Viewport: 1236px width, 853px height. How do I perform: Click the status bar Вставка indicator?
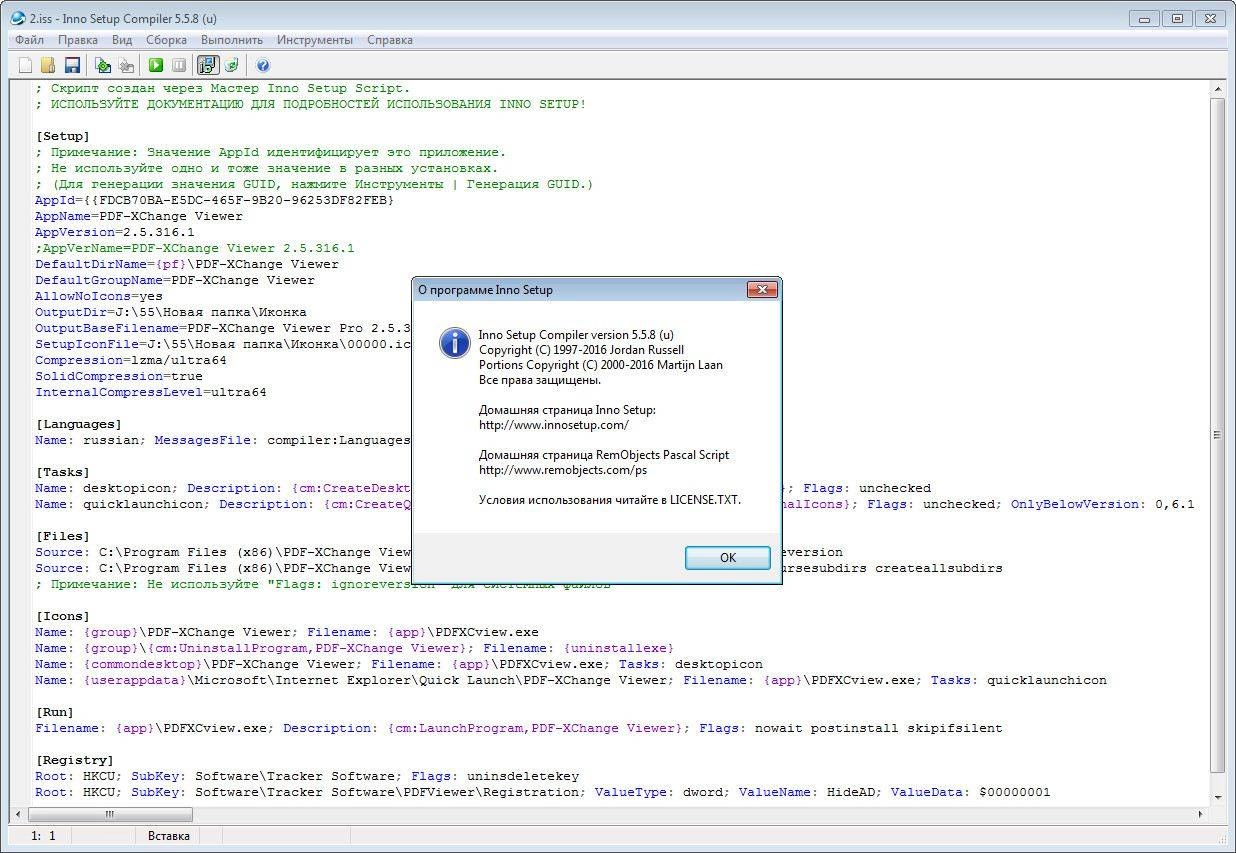click(x=168, y=835)
